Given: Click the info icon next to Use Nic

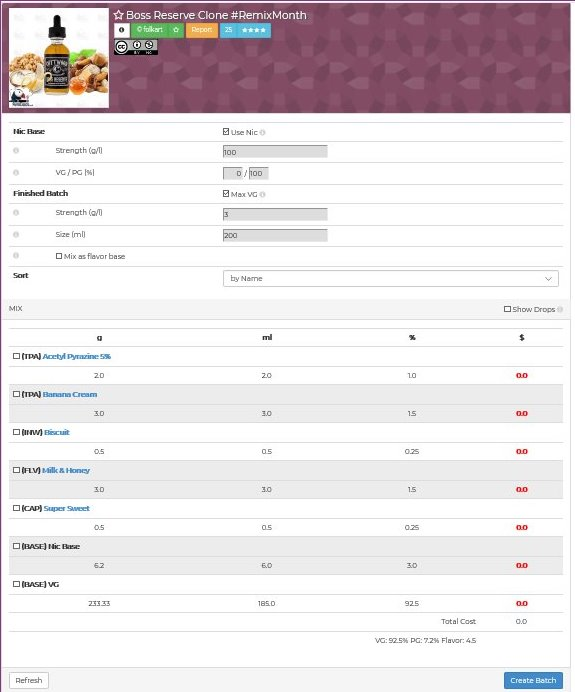Looking at the screenshot, I should 263,132.
